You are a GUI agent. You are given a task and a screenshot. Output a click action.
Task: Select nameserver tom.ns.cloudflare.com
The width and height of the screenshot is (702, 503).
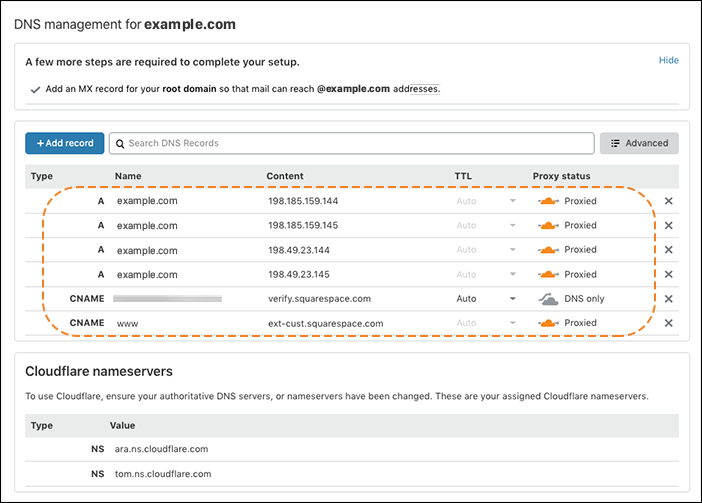coord(163,474)
